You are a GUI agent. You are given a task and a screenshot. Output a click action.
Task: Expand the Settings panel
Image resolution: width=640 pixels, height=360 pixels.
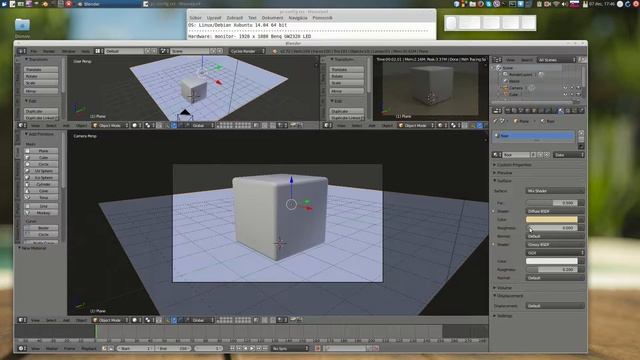[503, 316]
